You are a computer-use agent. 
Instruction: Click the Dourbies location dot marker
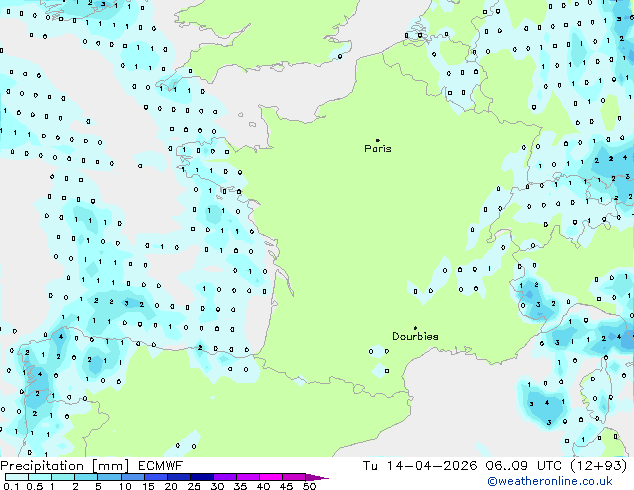coord(415,328)
